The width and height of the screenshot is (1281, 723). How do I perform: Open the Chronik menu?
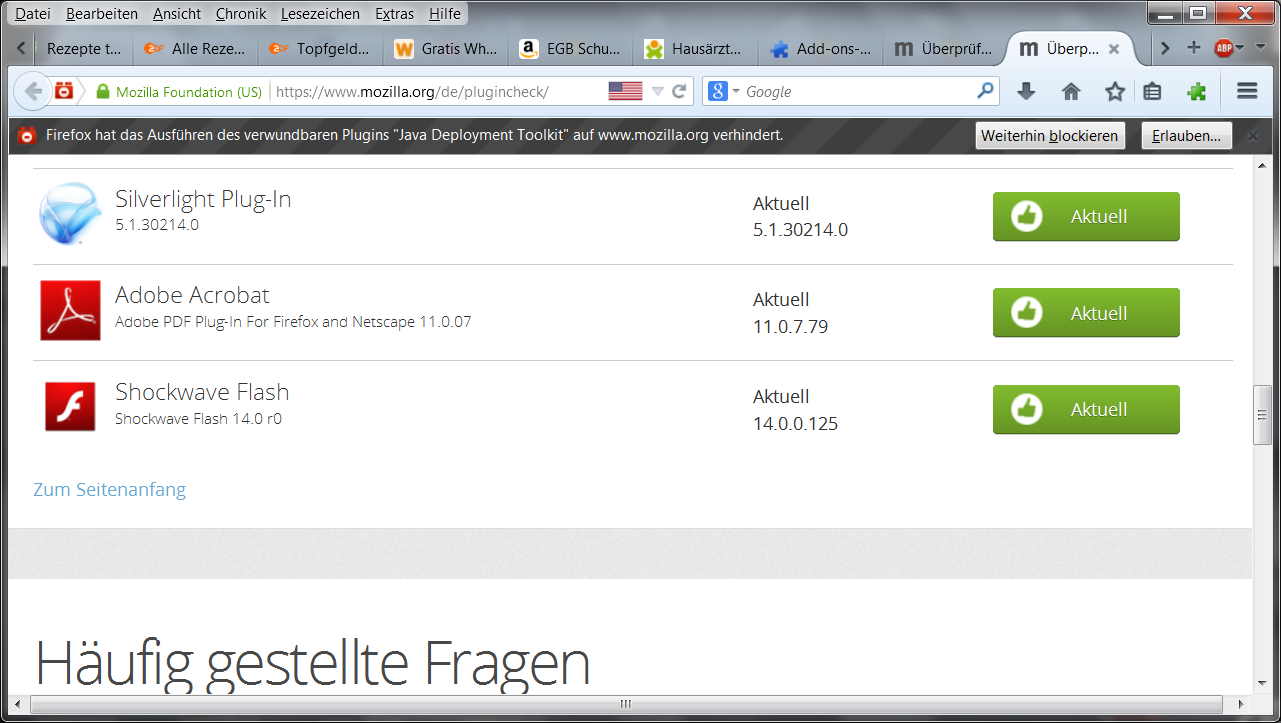click(241, 14)
